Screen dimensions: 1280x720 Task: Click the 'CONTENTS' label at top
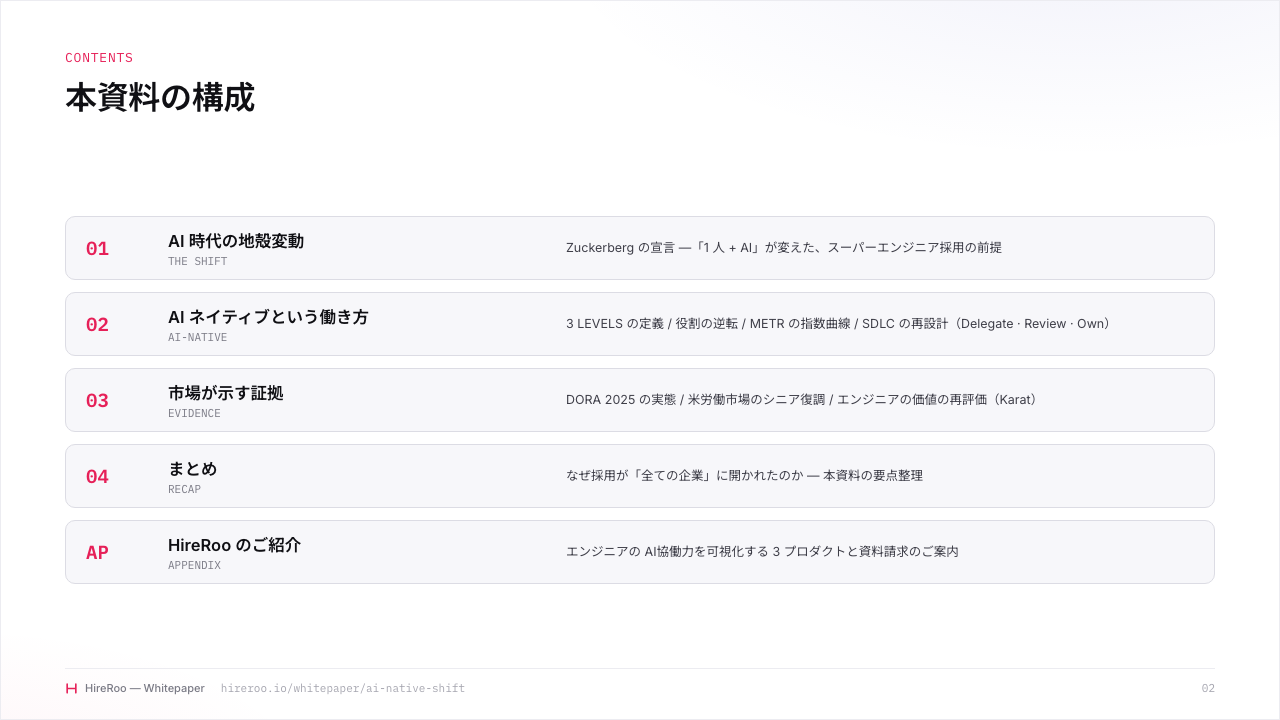[x=99, y=58]
